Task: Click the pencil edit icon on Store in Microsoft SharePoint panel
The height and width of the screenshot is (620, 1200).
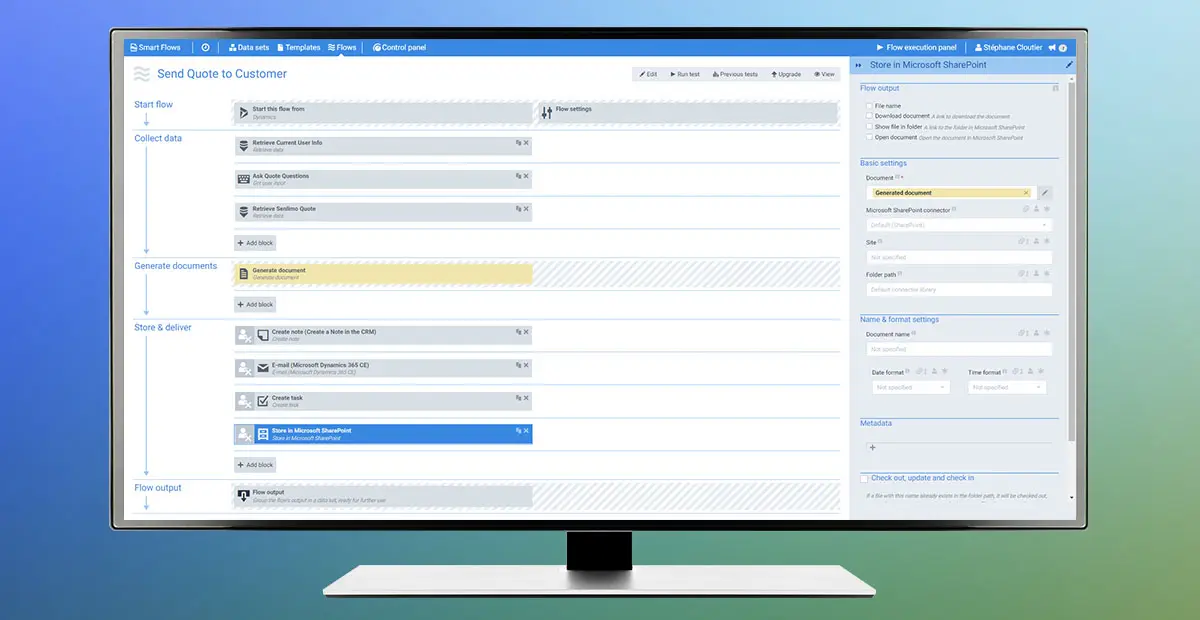Action: 1069,65
